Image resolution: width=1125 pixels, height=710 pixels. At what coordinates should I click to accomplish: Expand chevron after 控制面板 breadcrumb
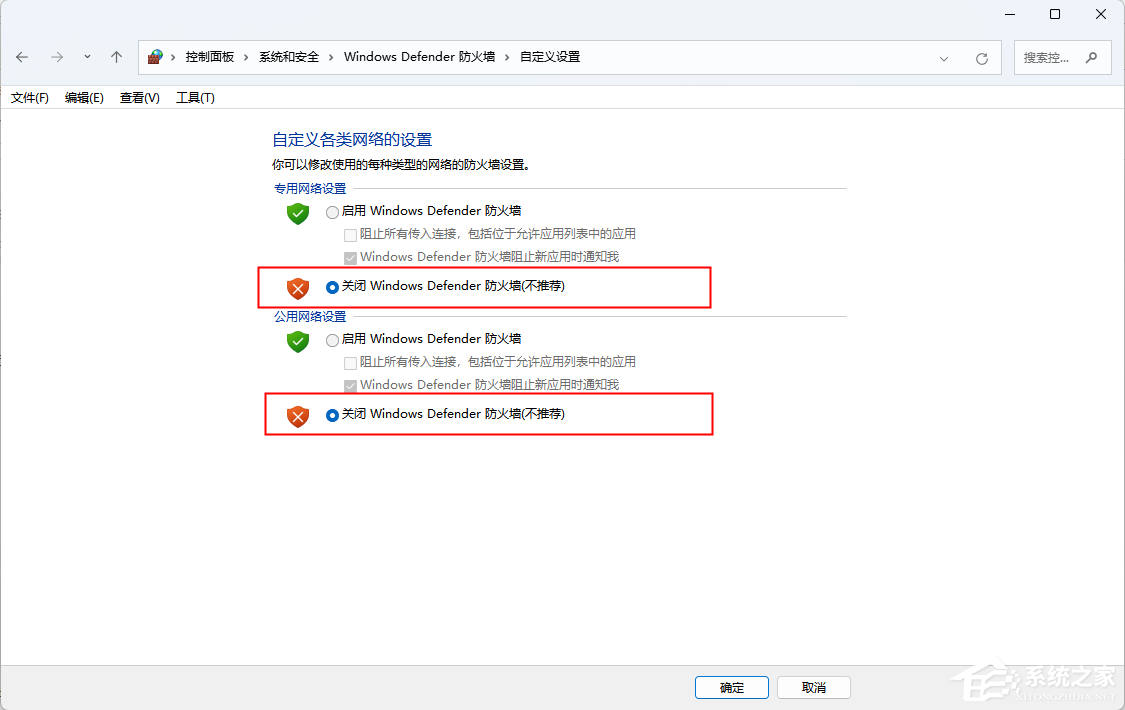(x=246, y=57)
